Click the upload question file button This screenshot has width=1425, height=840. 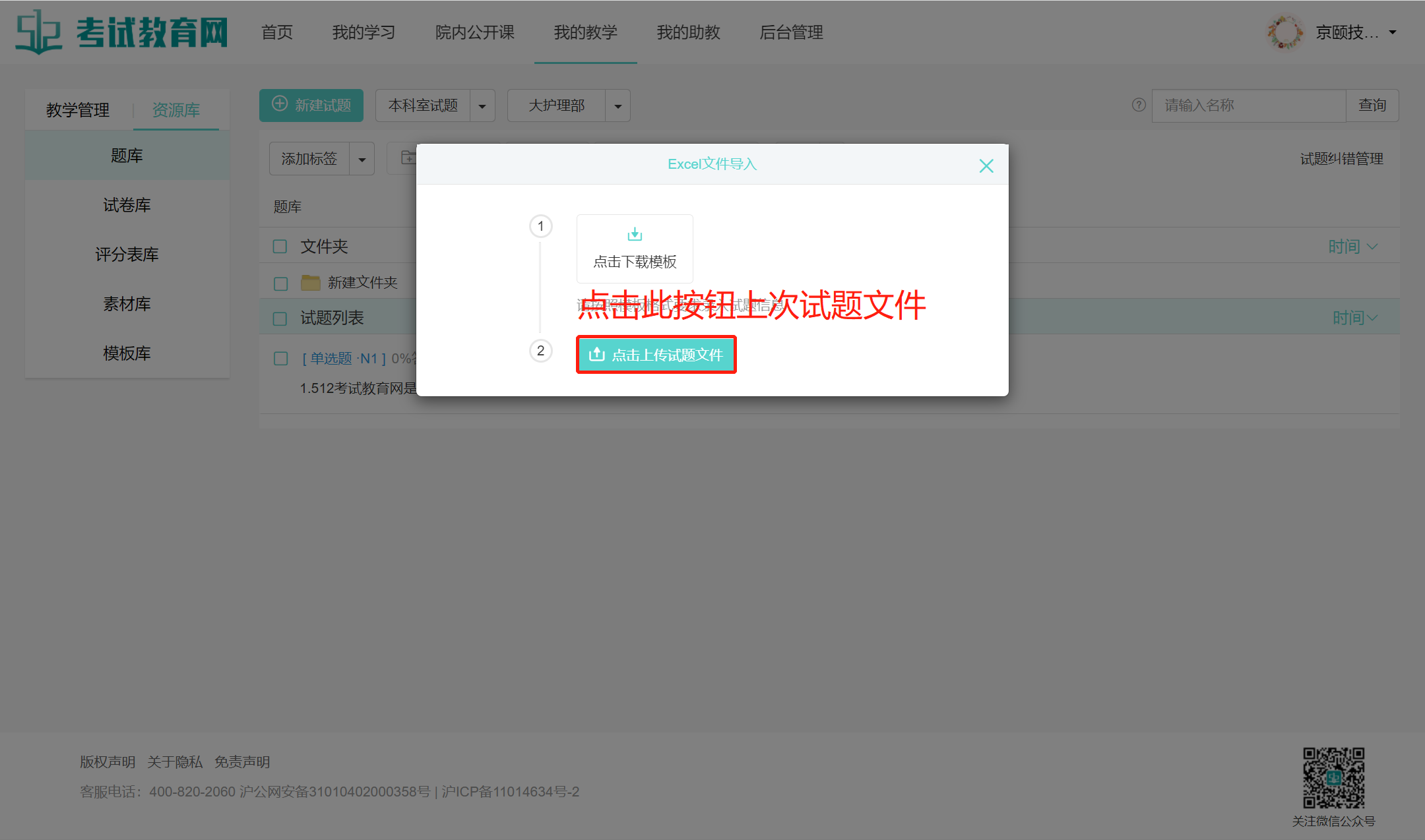point(656,355)
